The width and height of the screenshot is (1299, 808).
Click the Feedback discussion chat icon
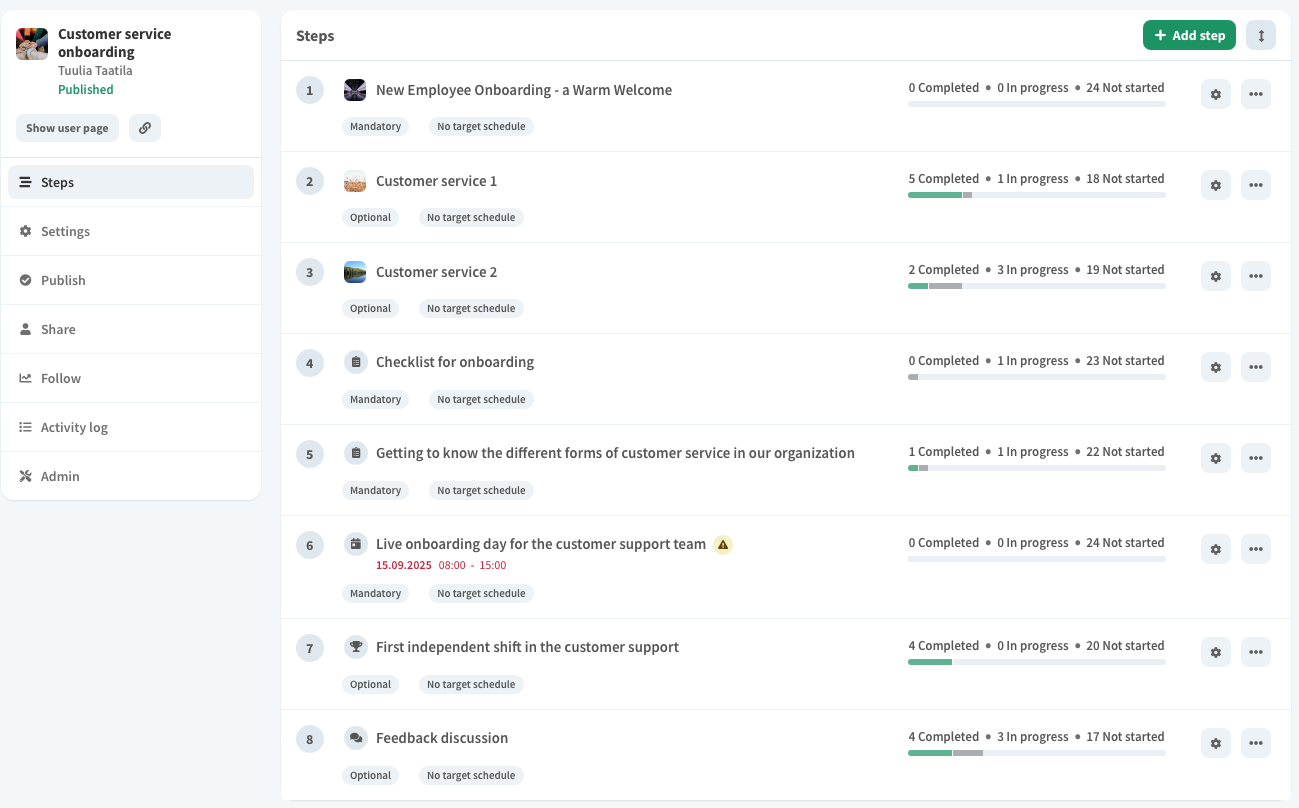tap(355, 738)
